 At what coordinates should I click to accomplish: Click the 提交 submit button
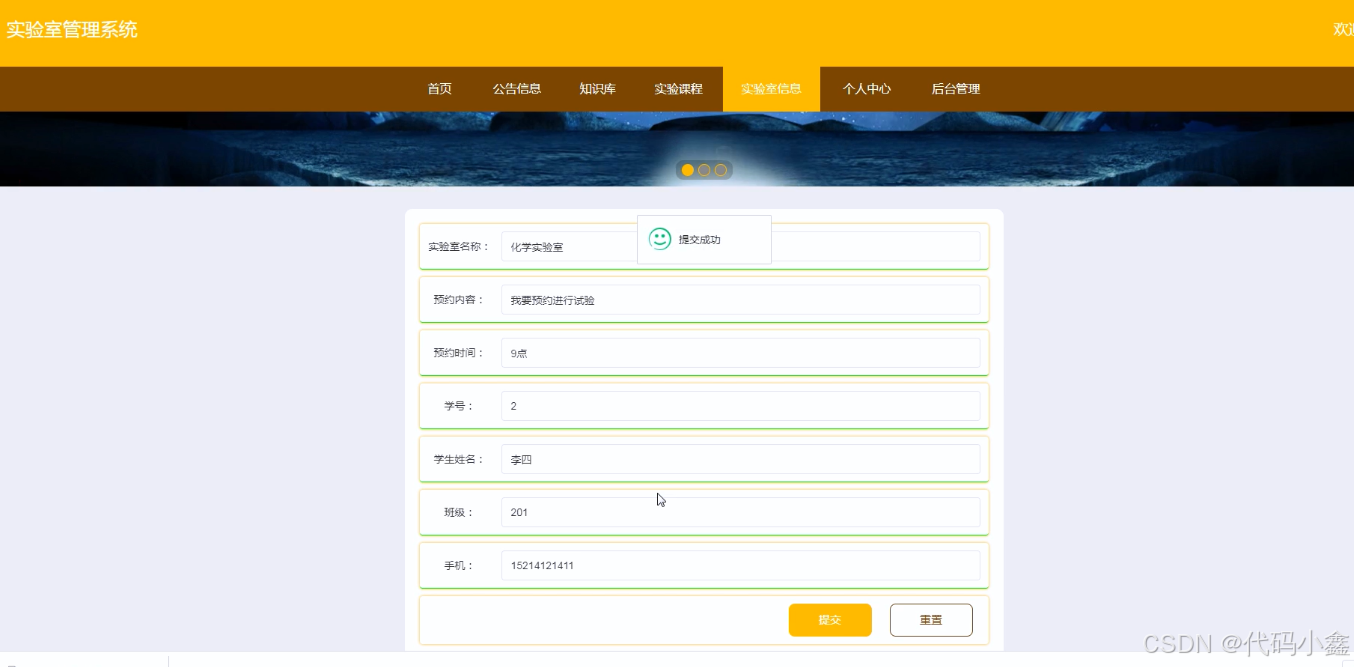point(830,620)
